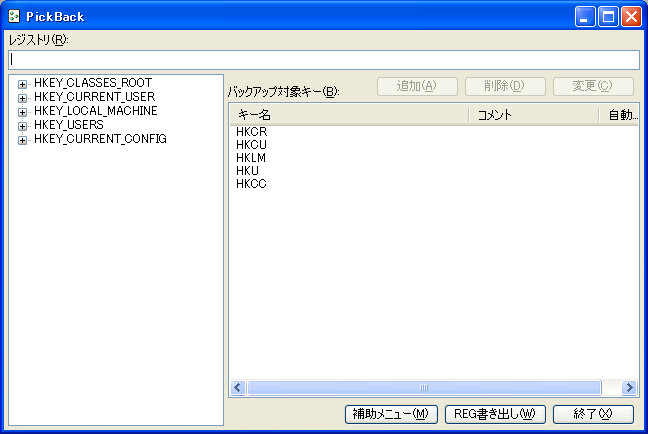Expand the HKEY_CURRENT_CONFIG tree node
Screen dimensions: 648x434
(22, 139)
